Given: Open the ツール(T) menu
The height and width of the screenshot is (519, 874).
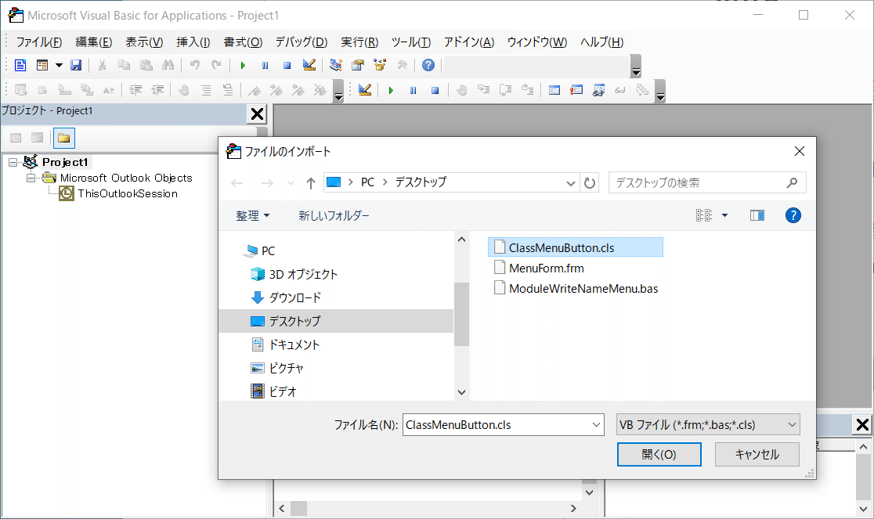Looking at the screenshot, I should [411, 42].
